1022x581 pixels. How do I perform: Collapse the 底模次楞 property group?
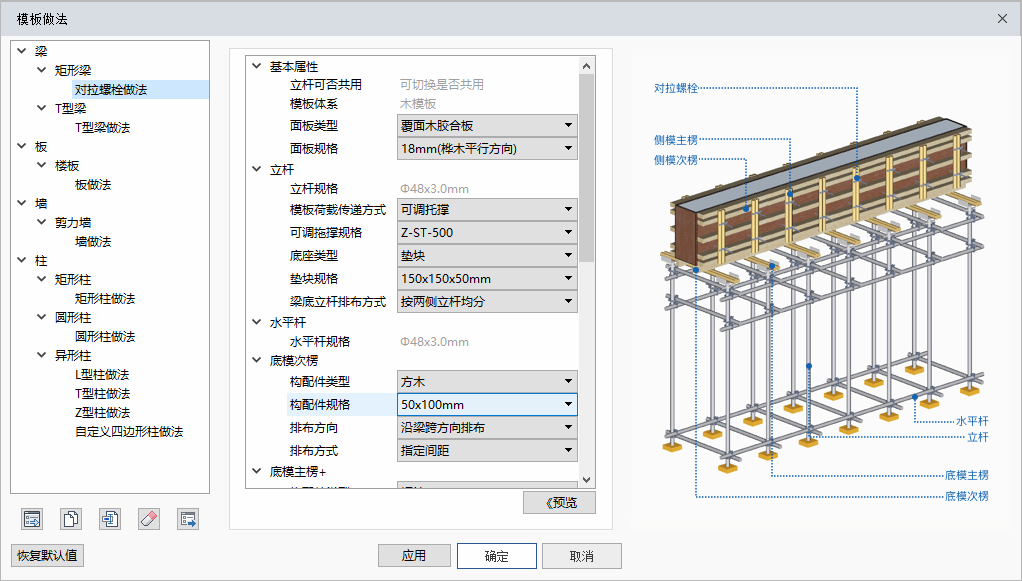pos(257,359)
